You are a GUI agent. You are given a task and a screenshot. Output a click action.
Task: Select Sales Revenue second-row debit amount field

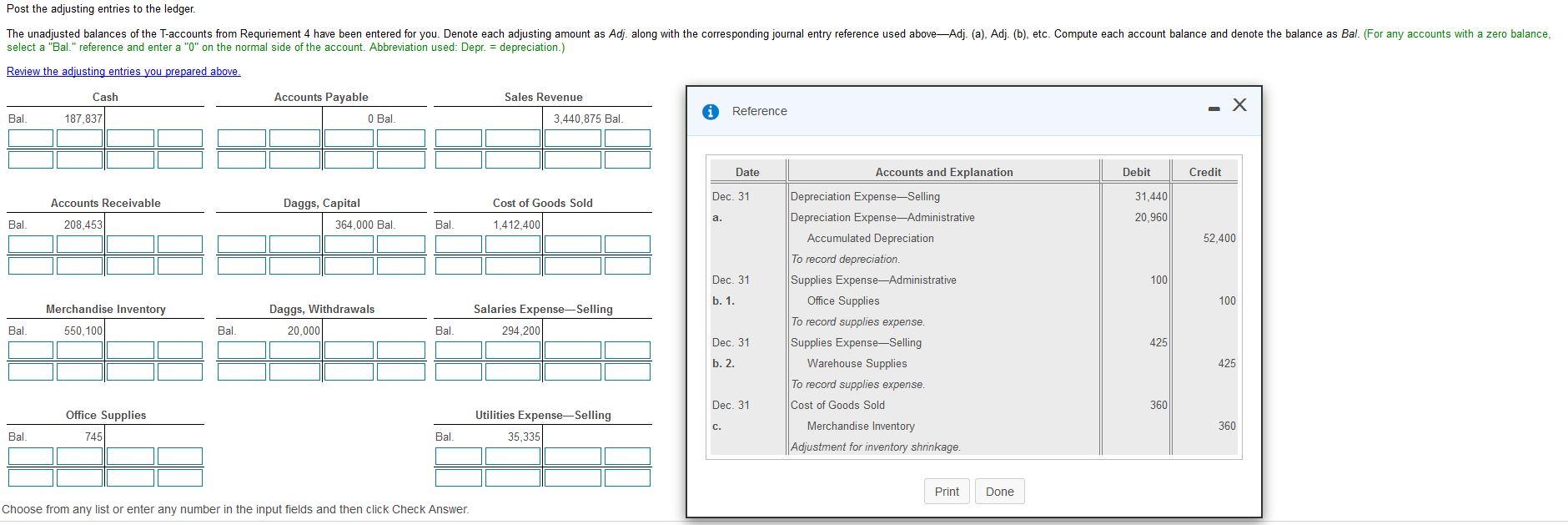[x=513, y=159]
